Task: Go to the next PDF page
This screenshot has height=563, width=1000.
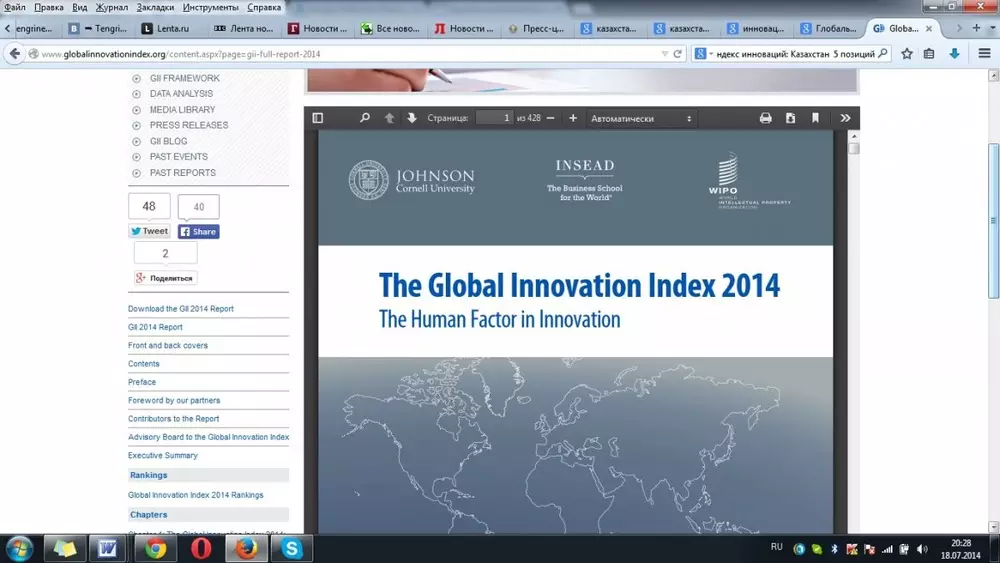Action: click(411, 118)
